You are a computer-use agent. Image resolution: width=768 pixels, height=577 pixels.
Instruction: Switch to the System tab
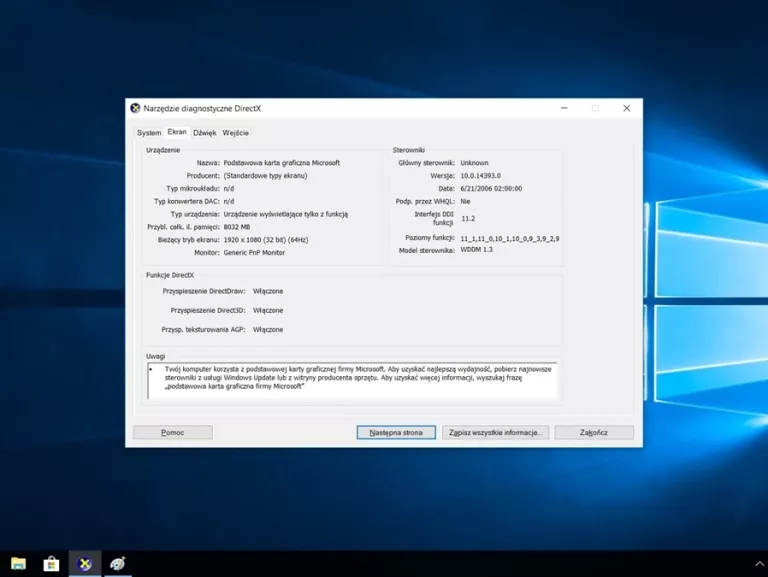[149, 133]
